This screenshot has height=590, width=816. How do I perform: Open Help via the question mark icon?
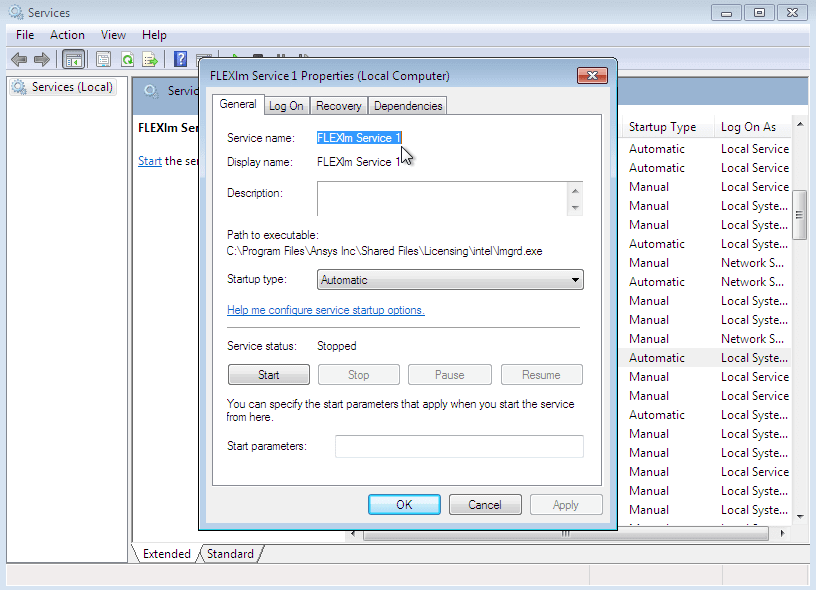[x=180, y=59]
